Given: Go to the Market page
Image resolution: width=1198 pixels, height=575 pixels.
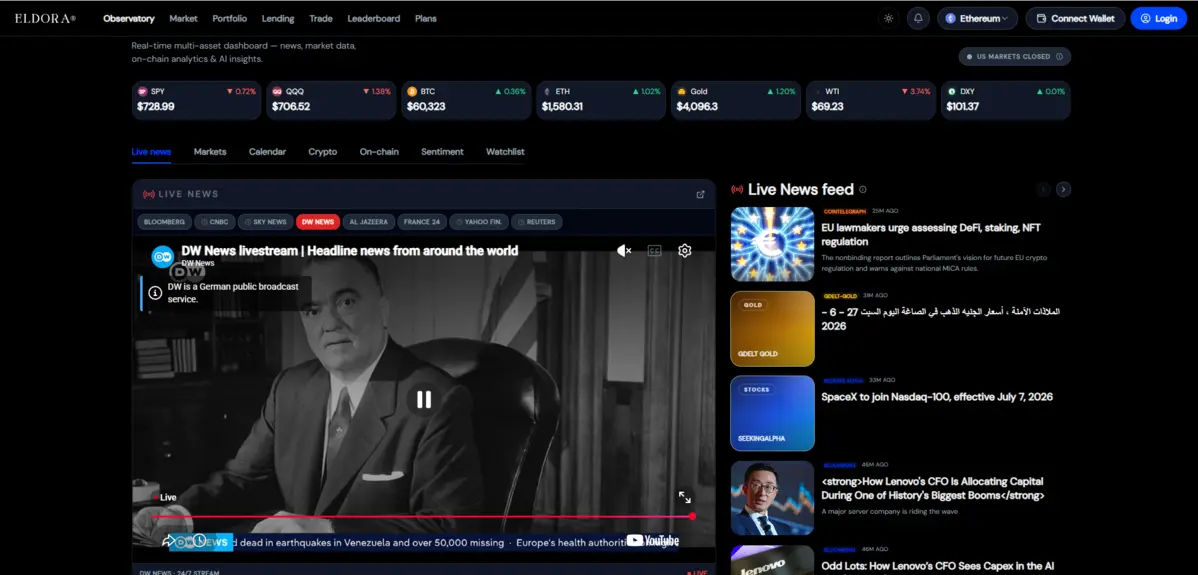Looking at the screenshot, I should [x=183, y=18].
